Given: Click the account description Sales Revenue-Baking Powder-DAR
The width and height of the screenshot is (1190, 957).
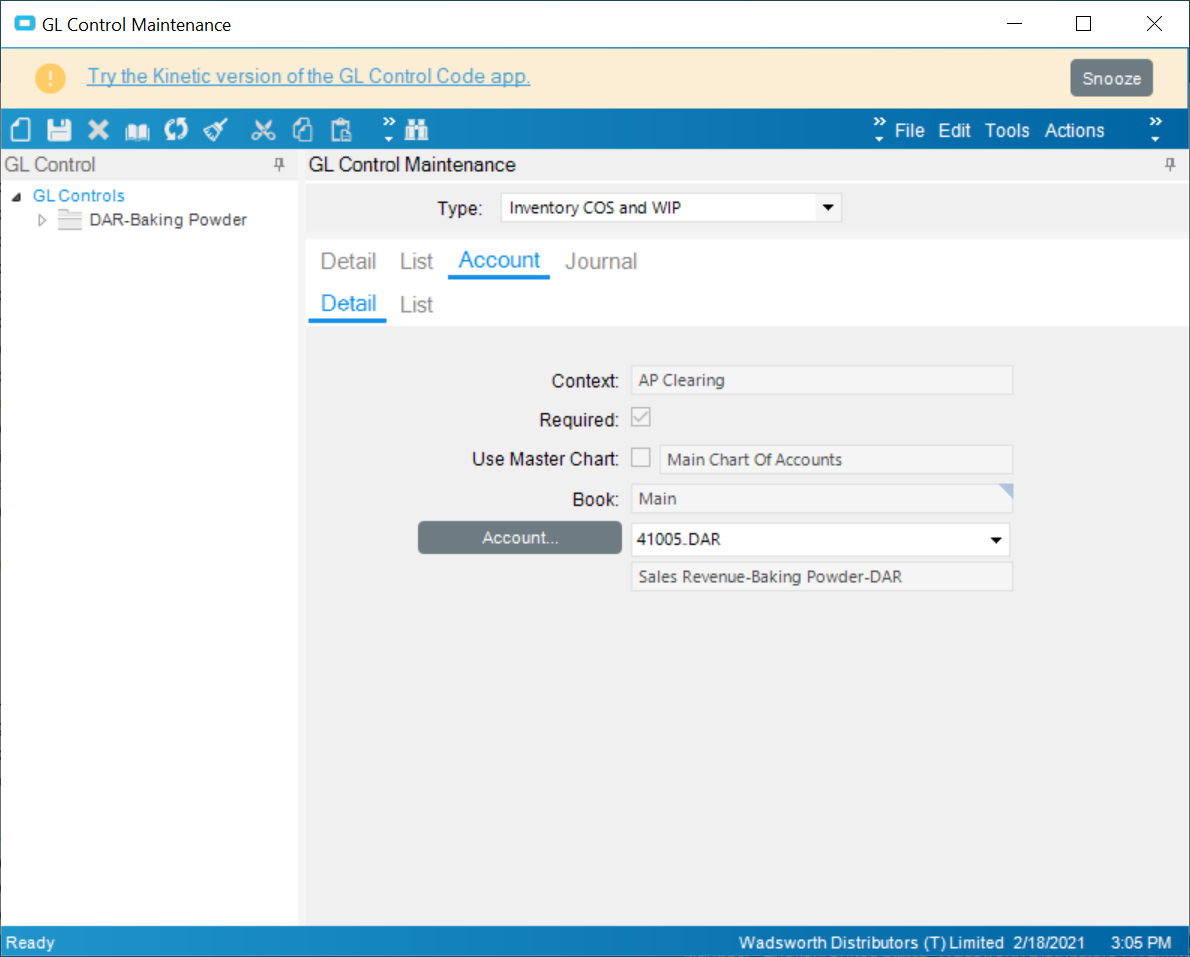Looking at the screenshot, I should tap(821, 577).
